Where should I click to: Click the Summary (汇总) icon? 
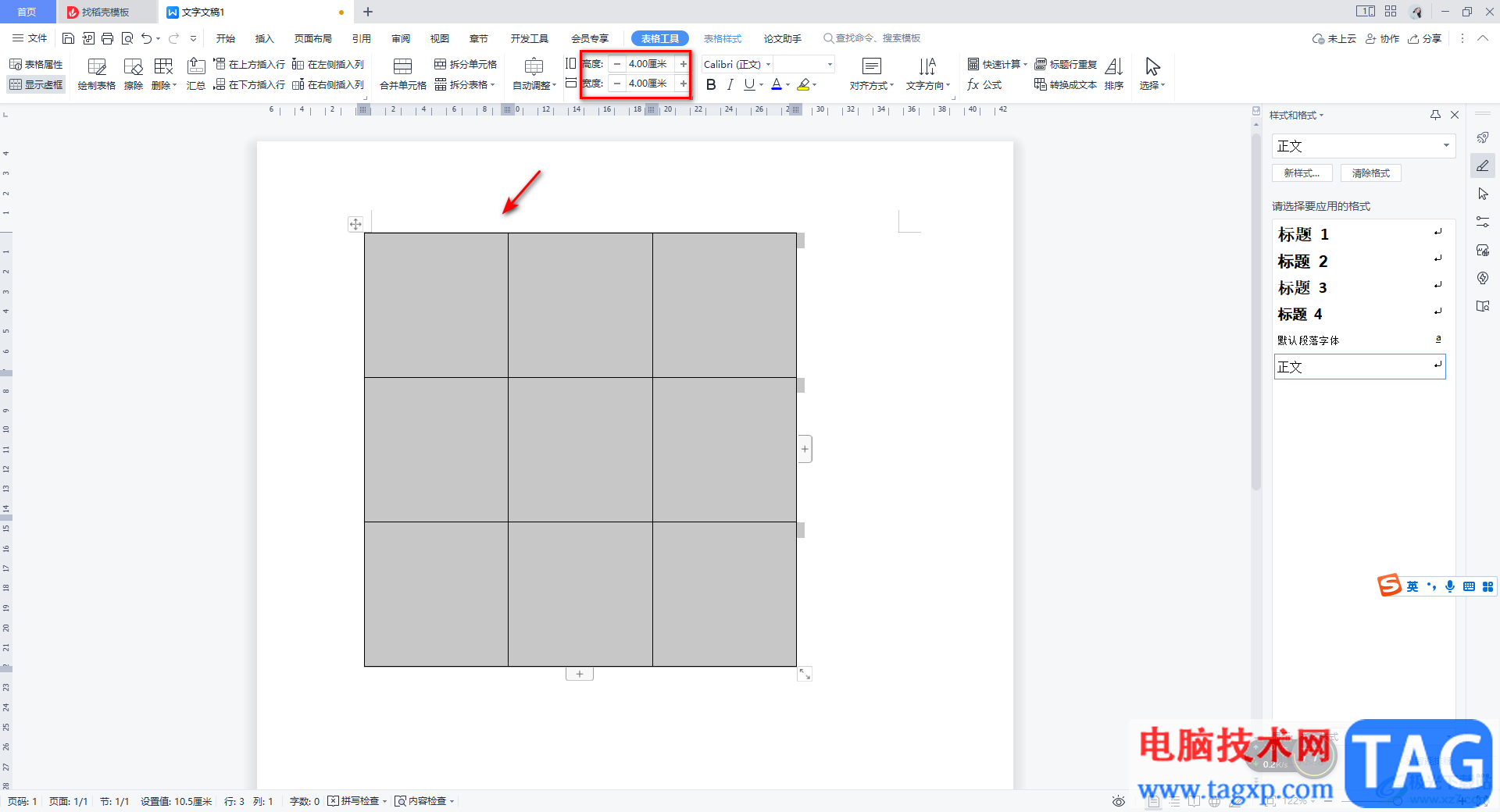(x=196, y=75)
